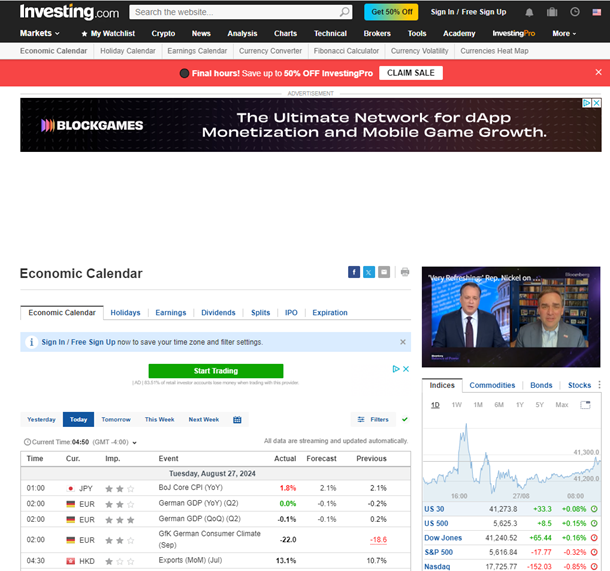The height and width of the screenshot is (571, 610).
Task: Switch to the Dividends tab
Action: (218, 313)
